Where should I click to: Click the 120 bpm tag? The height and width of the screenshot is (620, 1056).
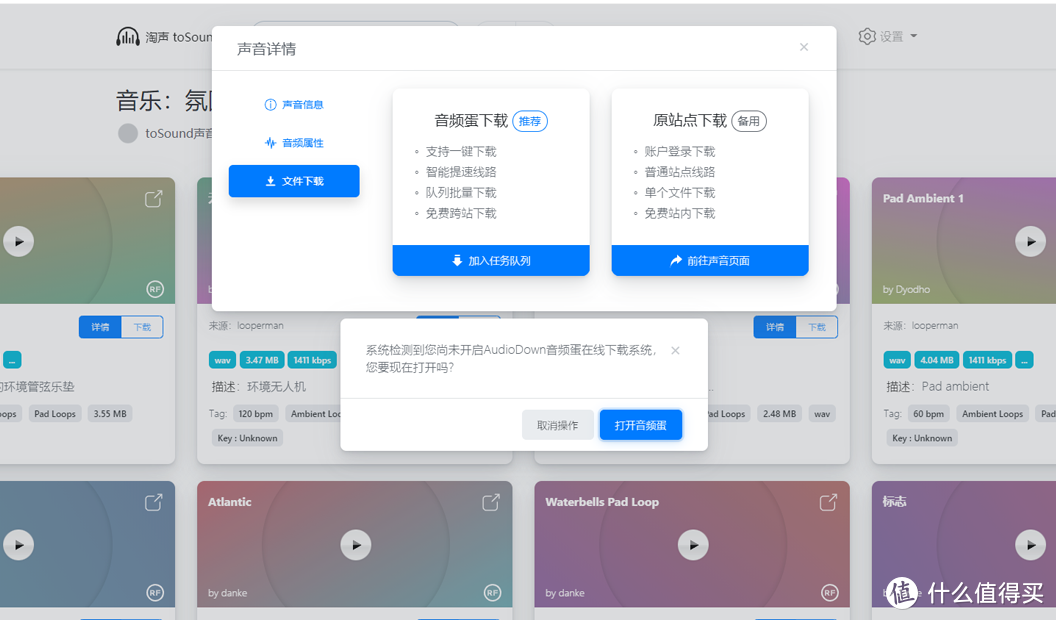(x=256, y=414)
